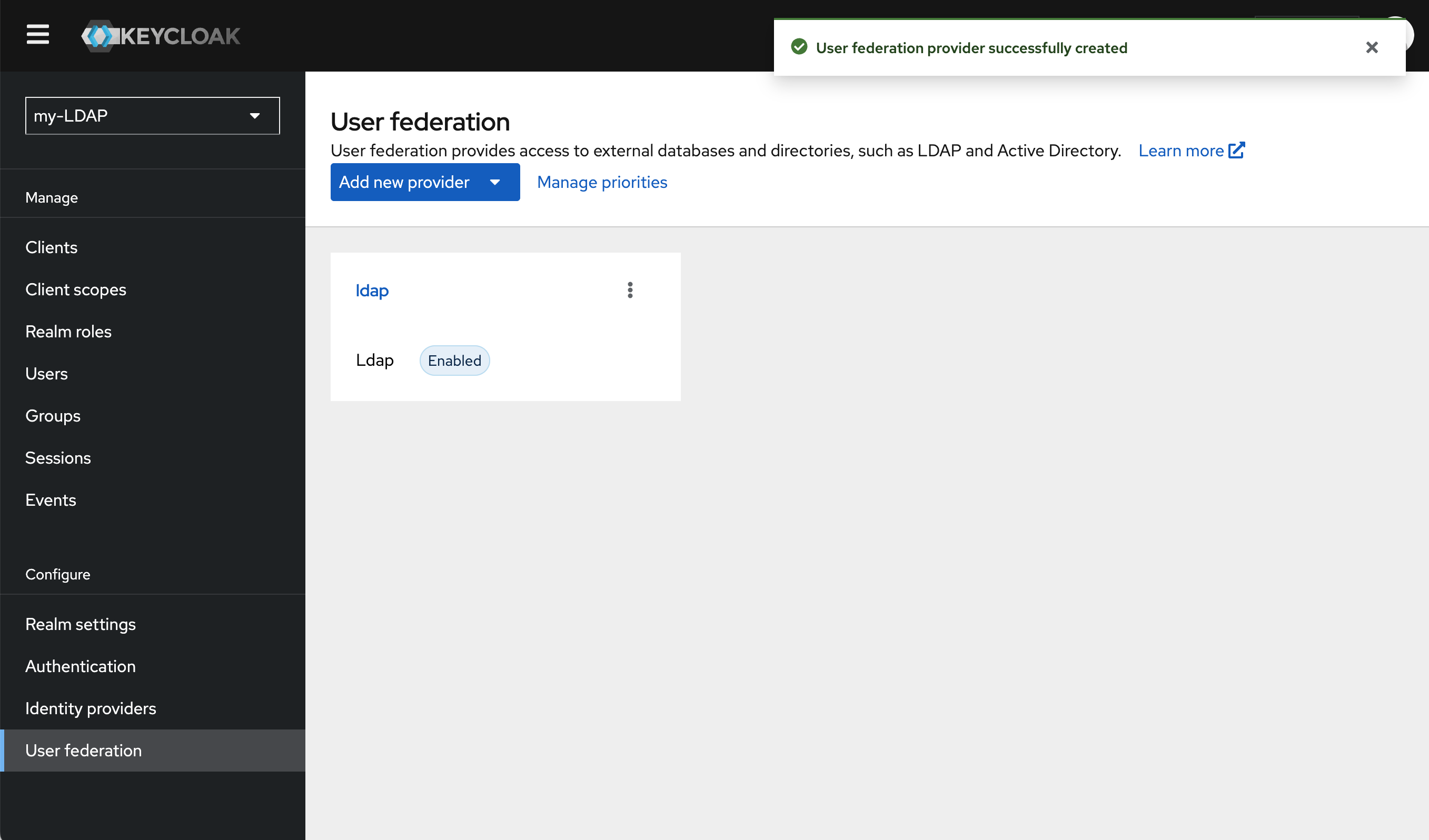Image resolution: width=1429 pixels, height=840 pixels.
Task: Open the my-LDAP realm selector dropdown
Action: (152, 116)
